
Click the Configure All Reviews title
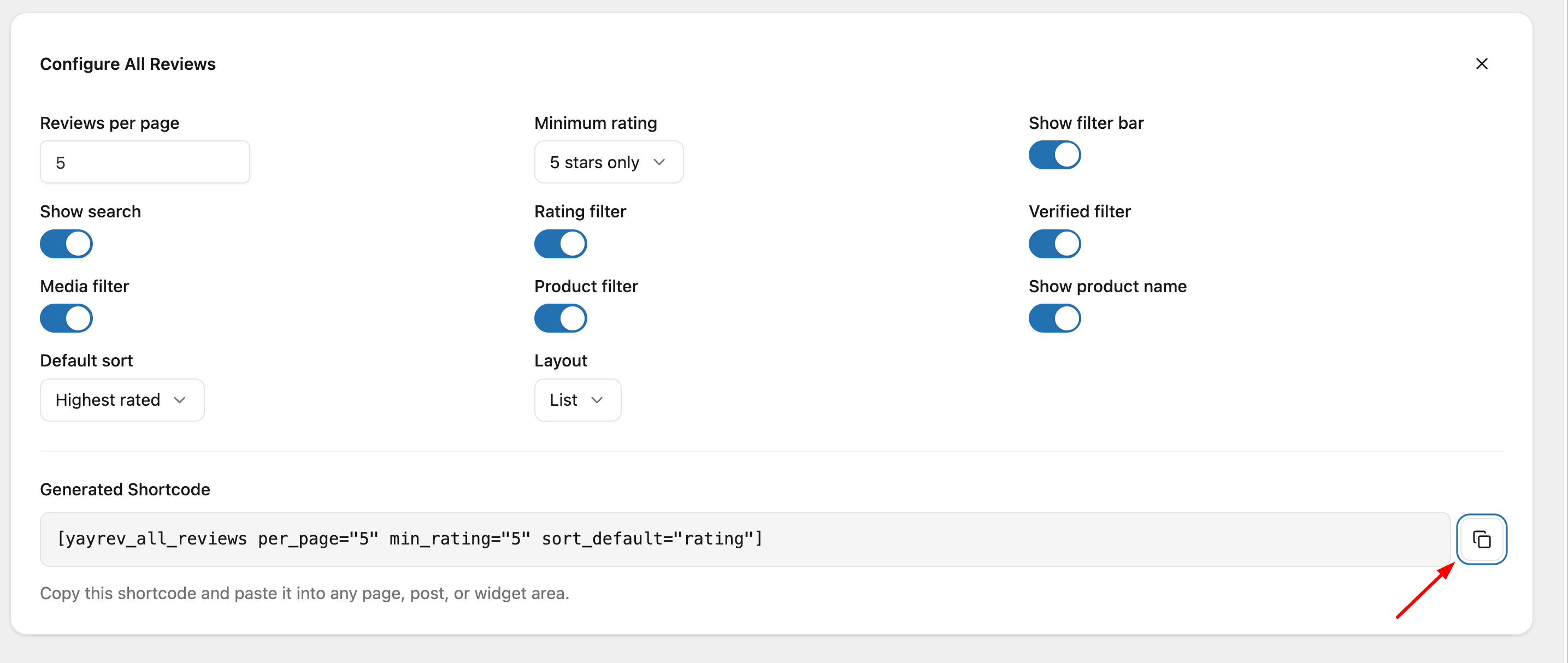point(128,64)
